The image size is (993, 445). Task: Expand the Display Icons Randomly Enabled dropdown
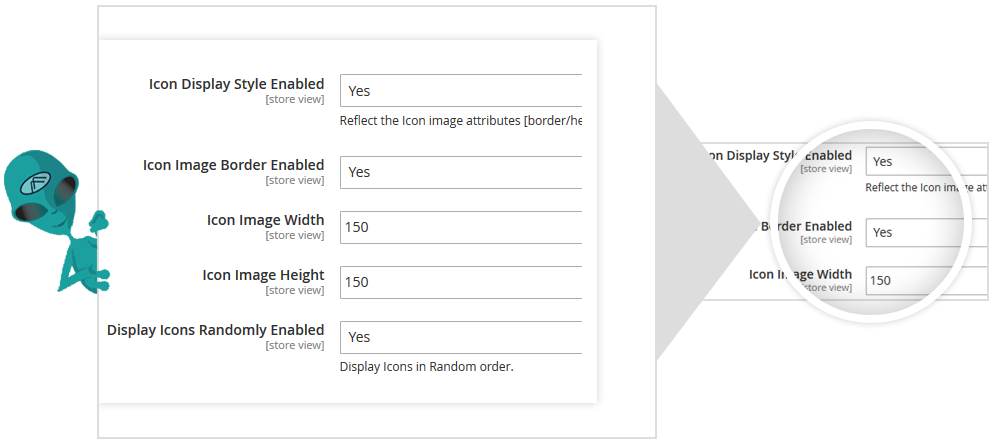[x=461, y=337]
